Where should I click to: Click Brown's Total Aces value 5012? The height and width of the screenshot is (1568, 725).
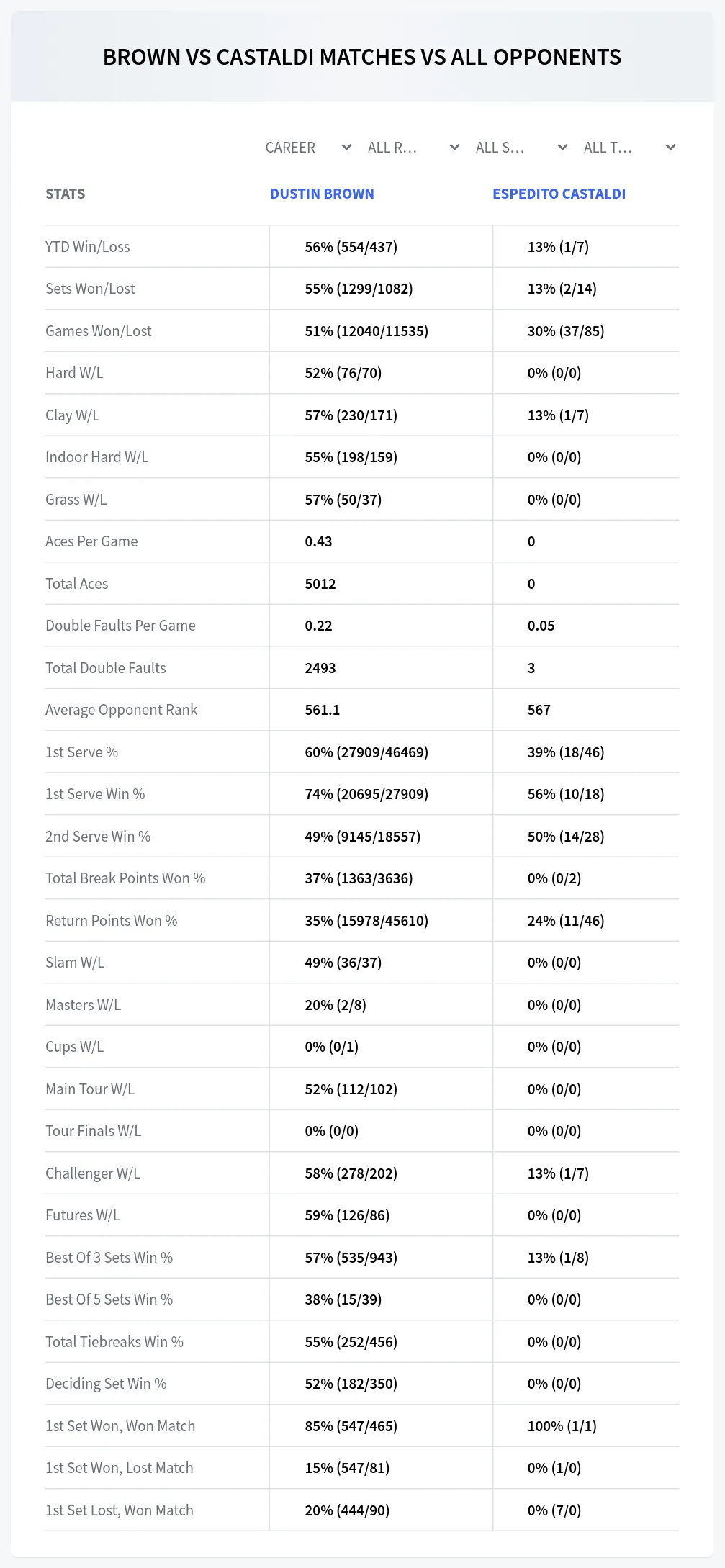click(x=320, y=584)
